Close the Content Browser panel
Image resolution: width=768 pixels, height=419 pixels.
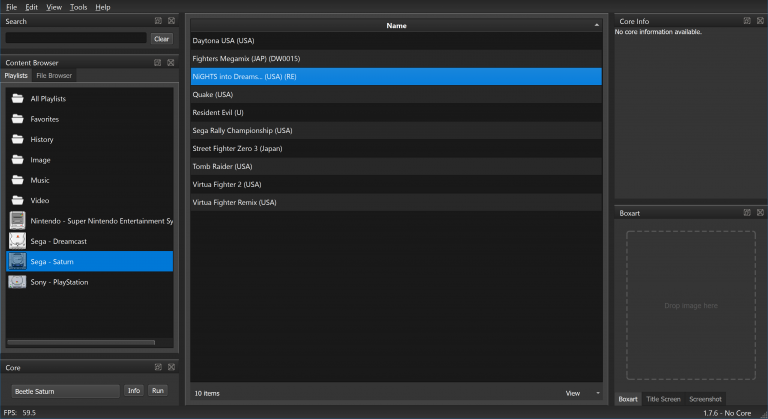pyautogui.click(x=171, y=62)
